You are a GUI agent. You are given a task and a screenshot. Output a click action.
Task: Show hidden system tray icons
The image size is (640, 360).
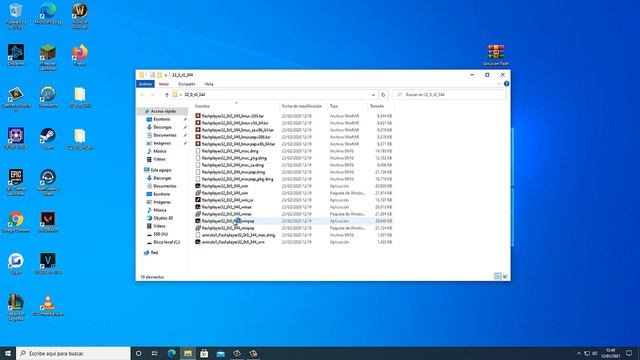(x=578, y=353)
